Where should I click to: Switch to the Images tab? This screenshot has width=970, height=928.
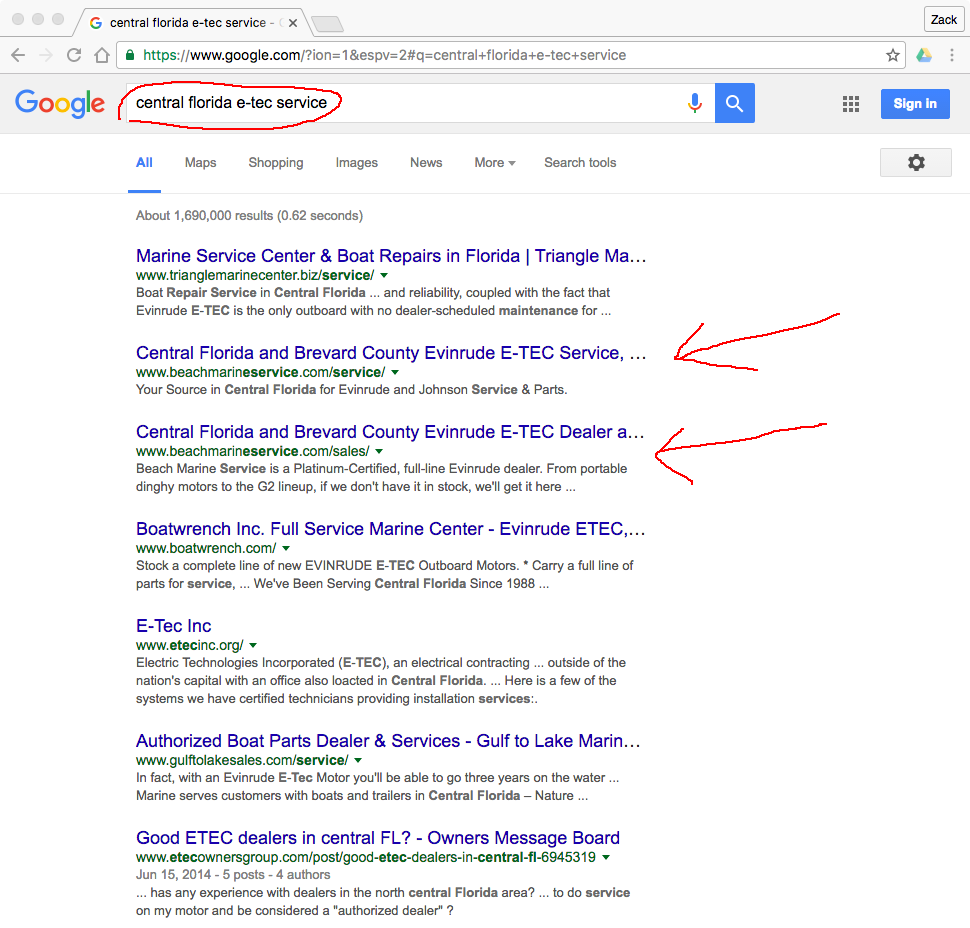pyautogui.click(x=356, y=163)
